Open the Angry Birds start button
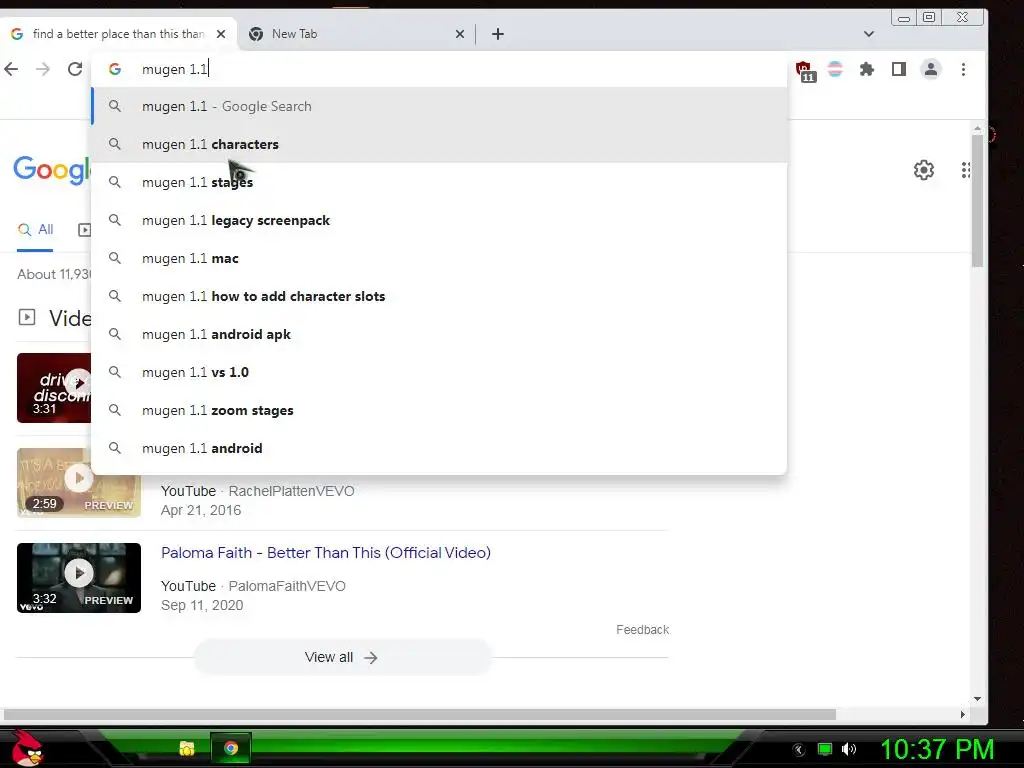 (x=27, y=748)
